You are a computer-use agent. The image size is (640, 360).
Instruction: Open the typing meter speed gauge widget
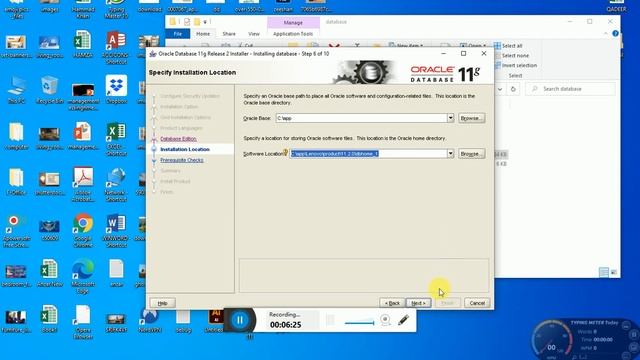click(x=552, y=340)
